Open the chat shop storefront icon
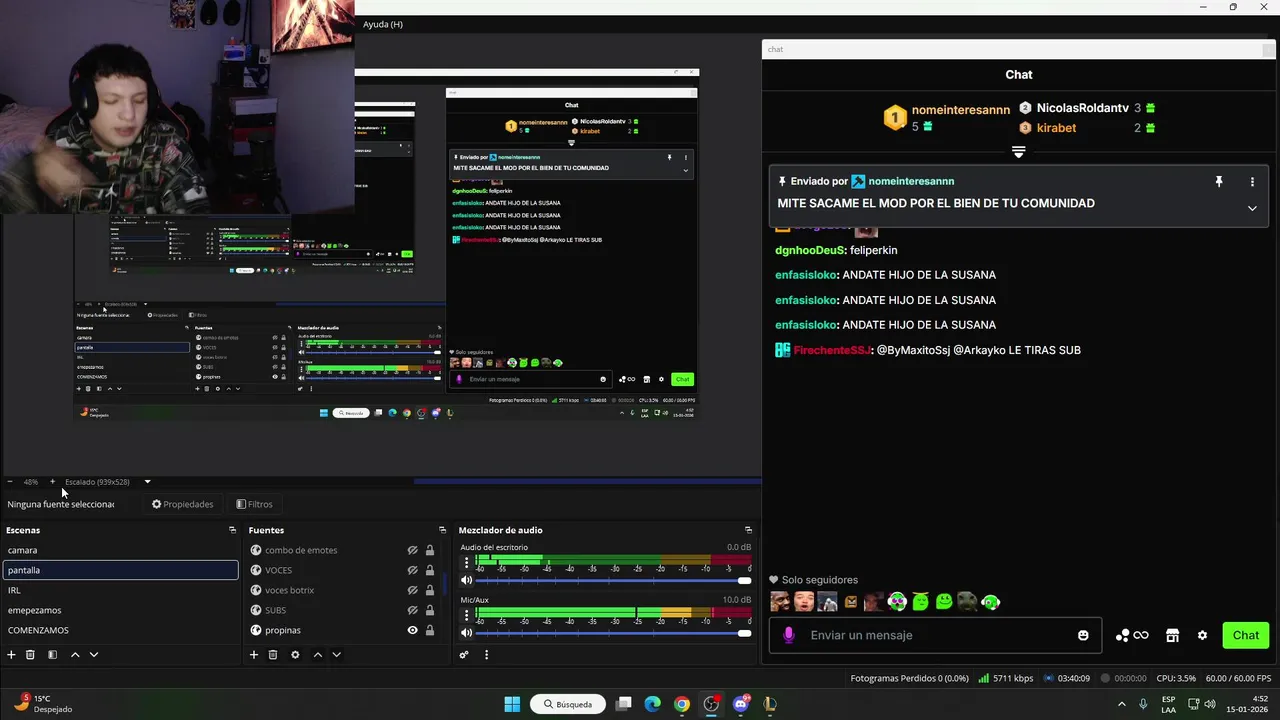 (x=1172, y=635)
